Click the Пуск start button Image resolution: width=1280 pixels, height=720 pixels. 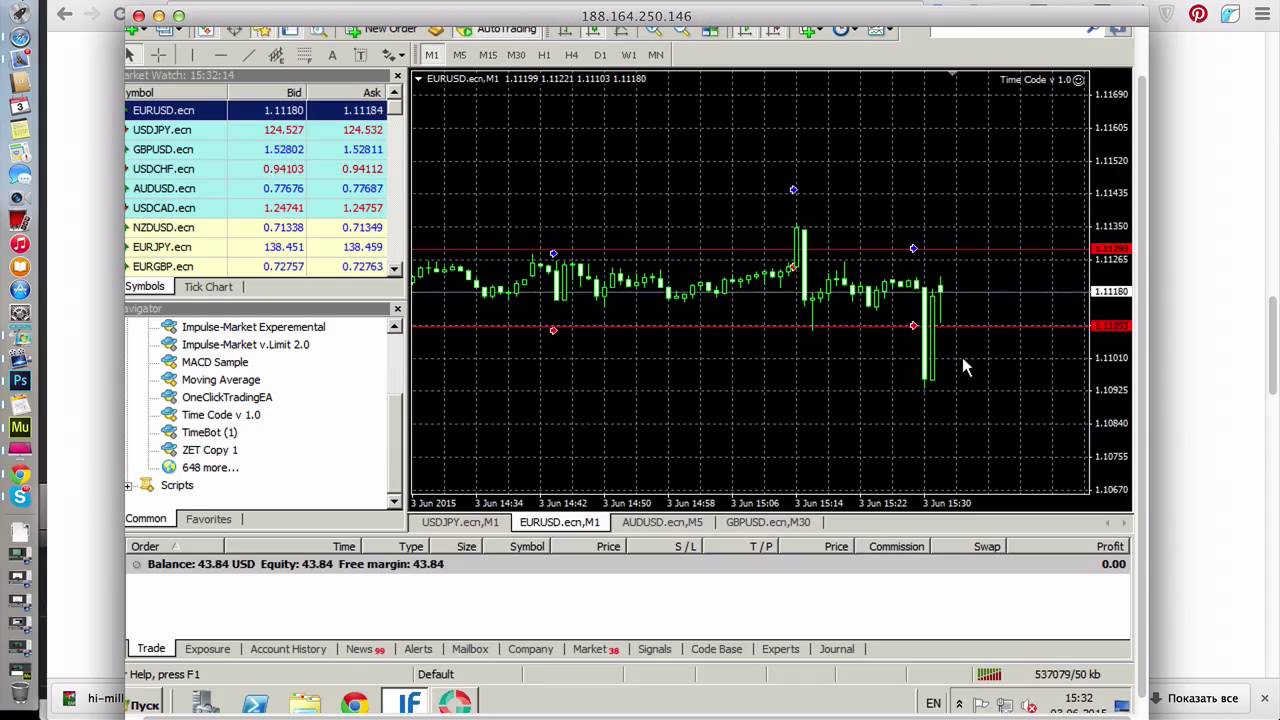click(145, 705)
